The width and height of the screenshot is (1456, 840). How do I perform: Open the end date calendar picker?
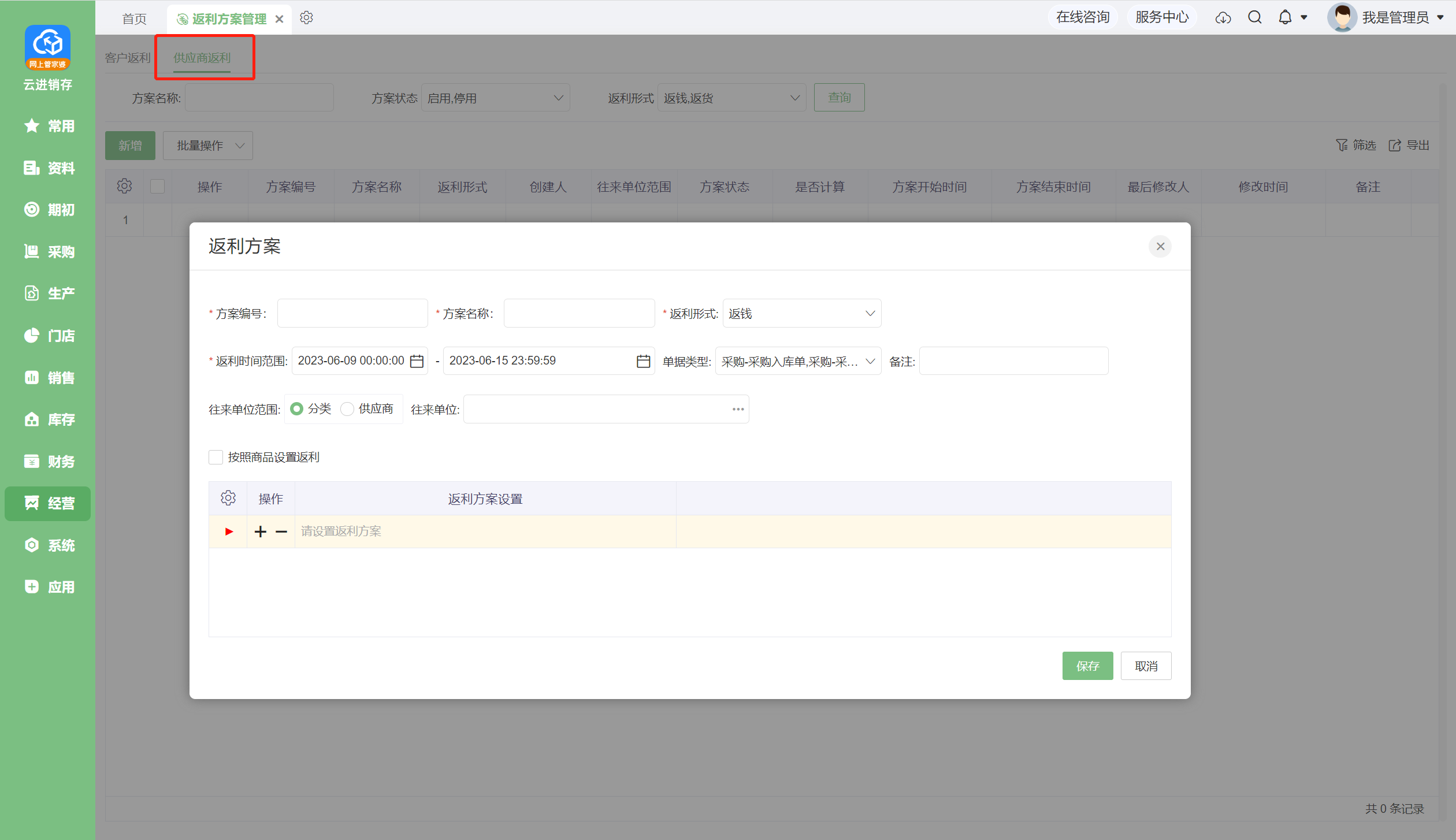tap(643, 361)
